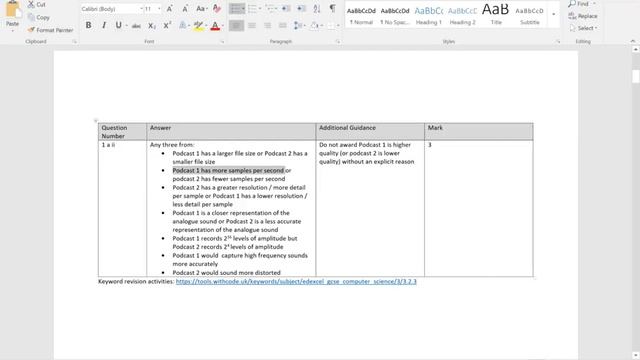Open the Clipboard pane launcher
640x360 pixels.
(74, 42)
